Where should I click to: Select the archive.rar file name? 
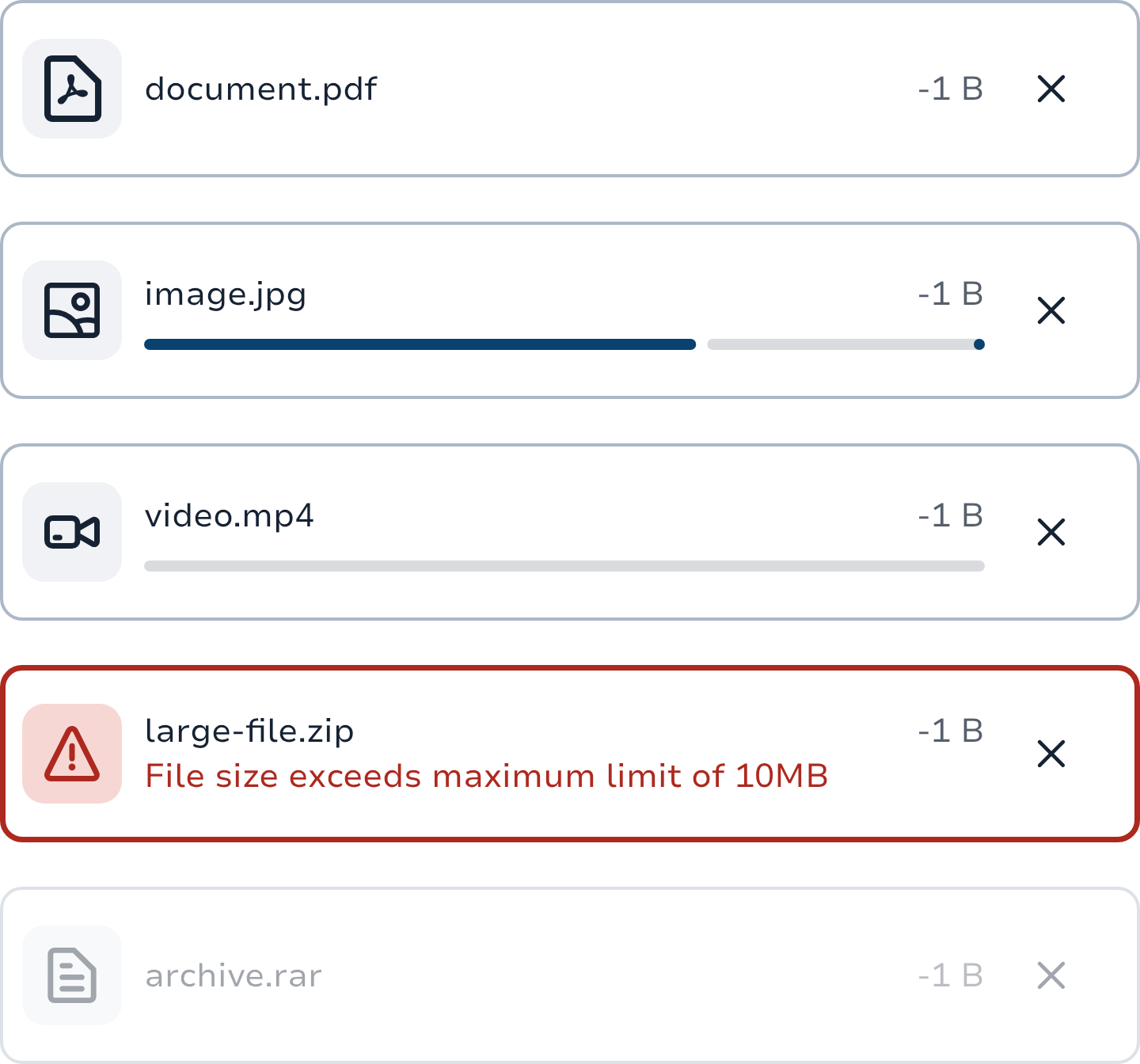coord(234,976)
